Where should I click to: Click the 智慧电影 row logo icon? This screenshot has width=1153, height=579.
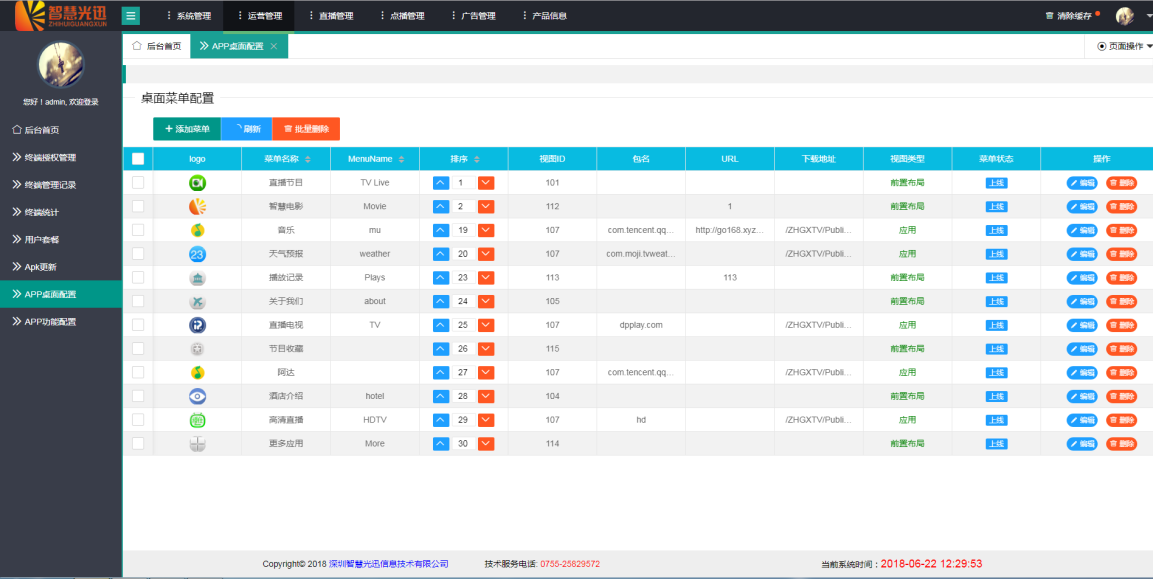pyautogui.click(x=197, y=206)
